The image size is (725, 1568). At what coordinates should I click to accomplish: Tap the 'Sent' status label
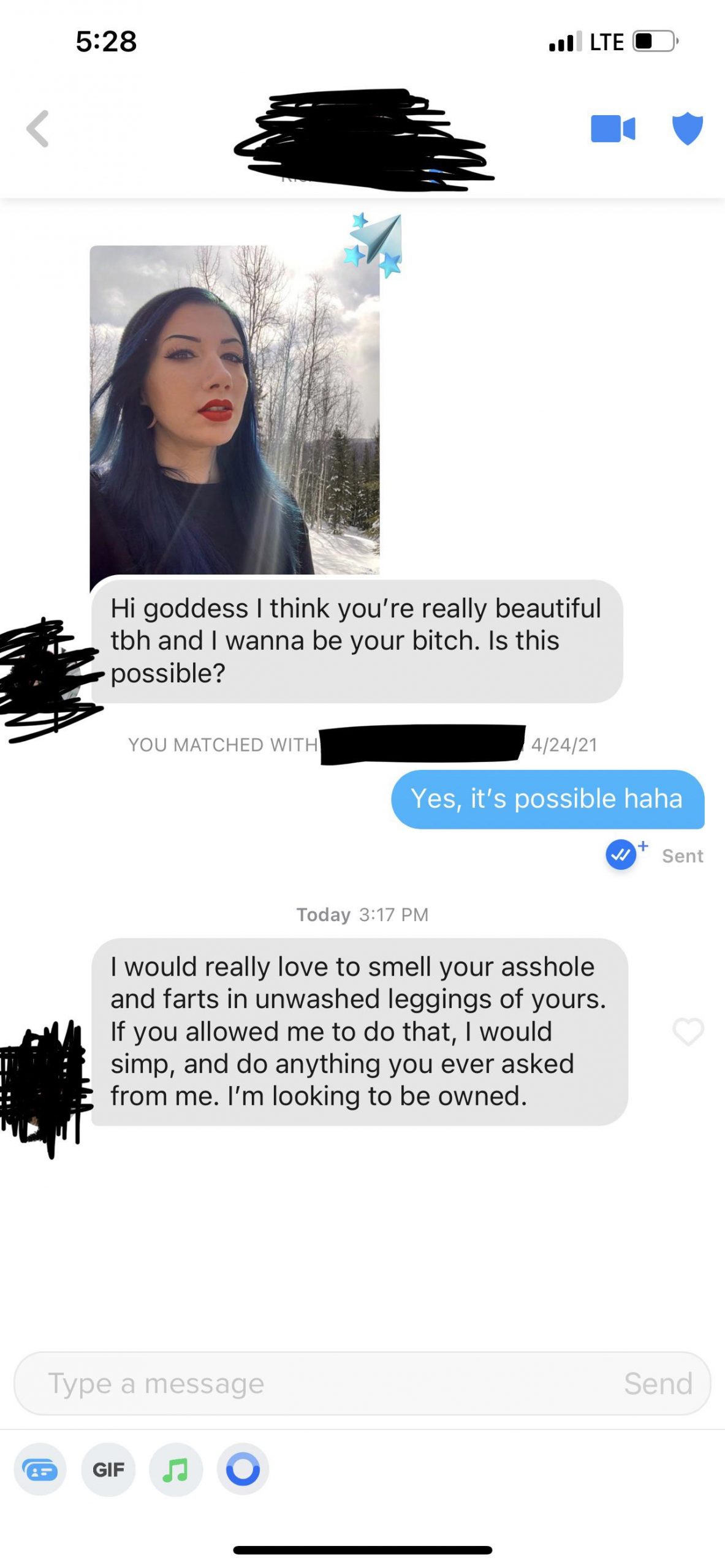pos(683,856)
